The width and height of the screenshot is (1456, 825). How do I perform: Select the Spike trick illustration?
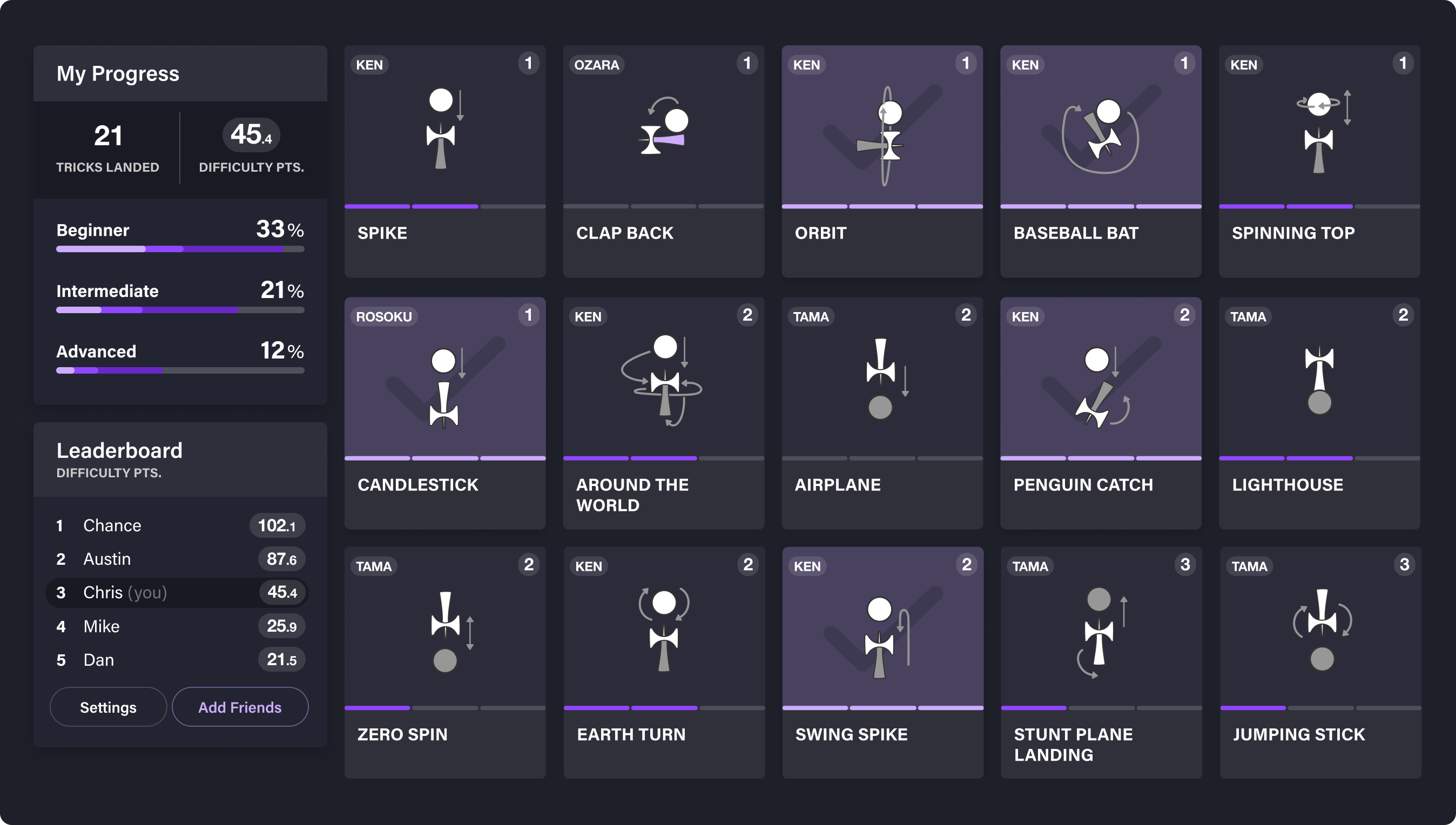[x=444, y=130]
